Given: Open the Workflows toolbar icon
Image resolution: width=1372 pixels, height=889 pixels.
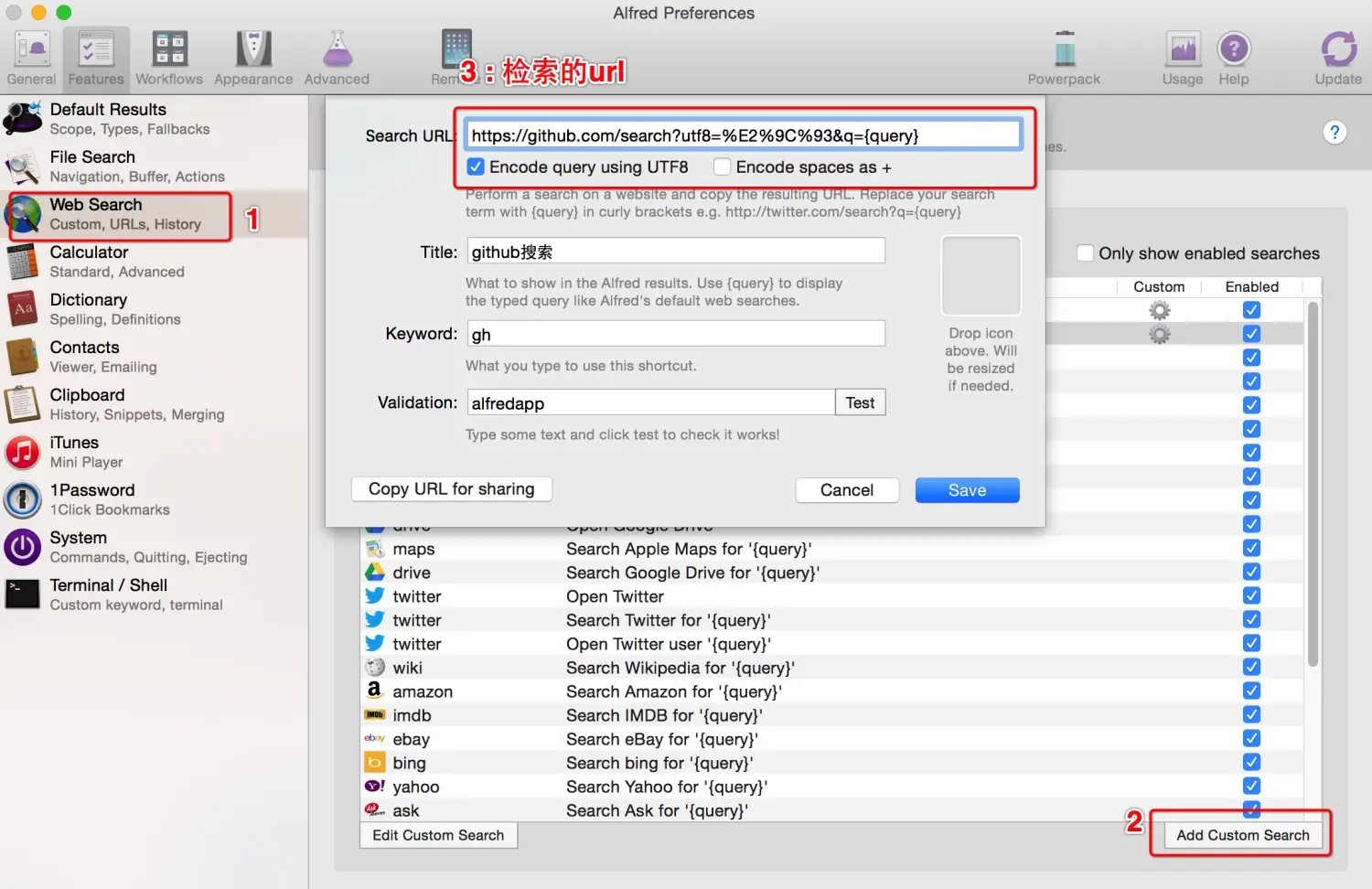Looking at the screenshot, I should tap(169, 59).
